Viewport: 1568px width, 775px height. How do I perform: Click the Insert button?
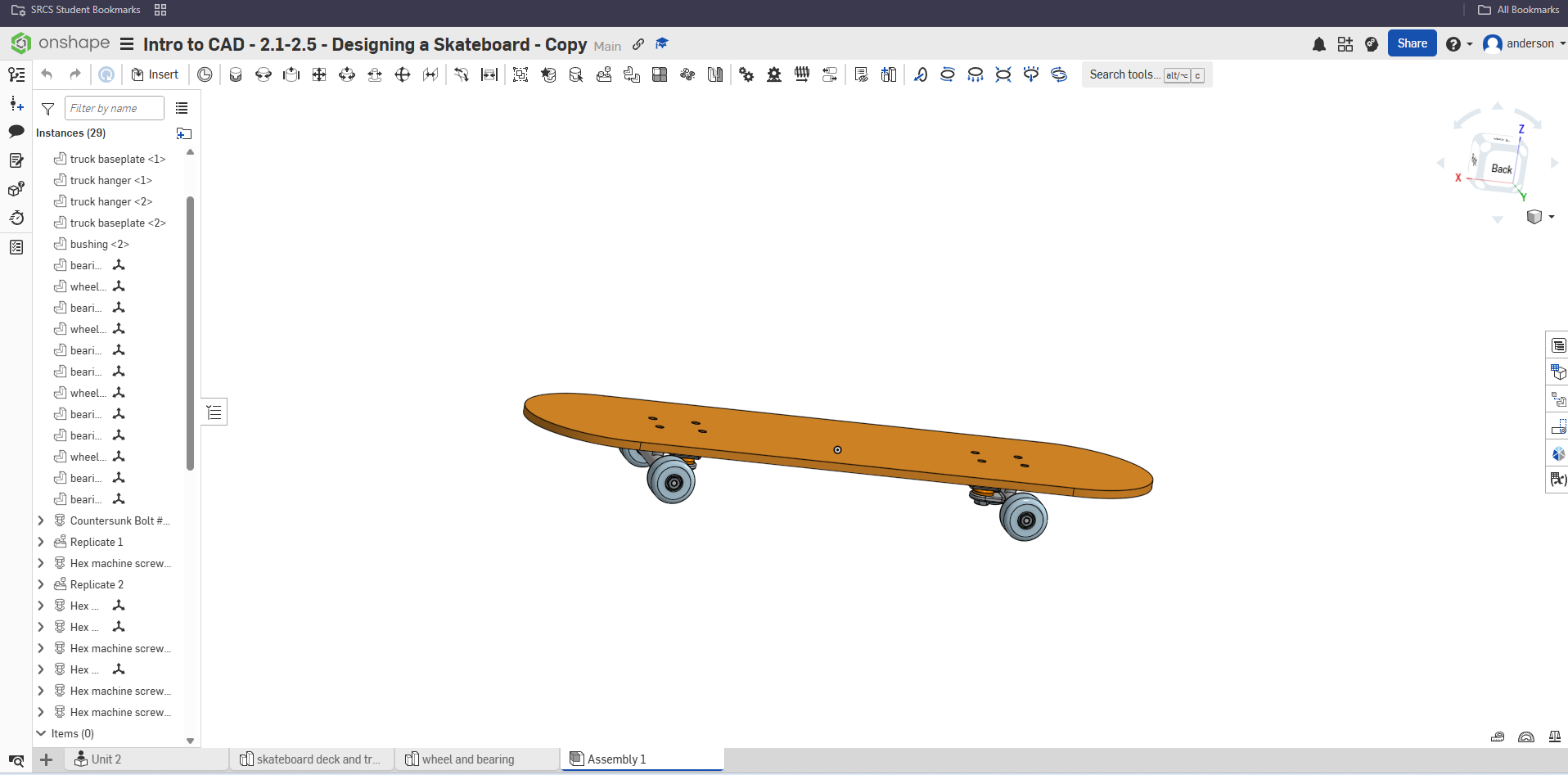click(155, 74)
